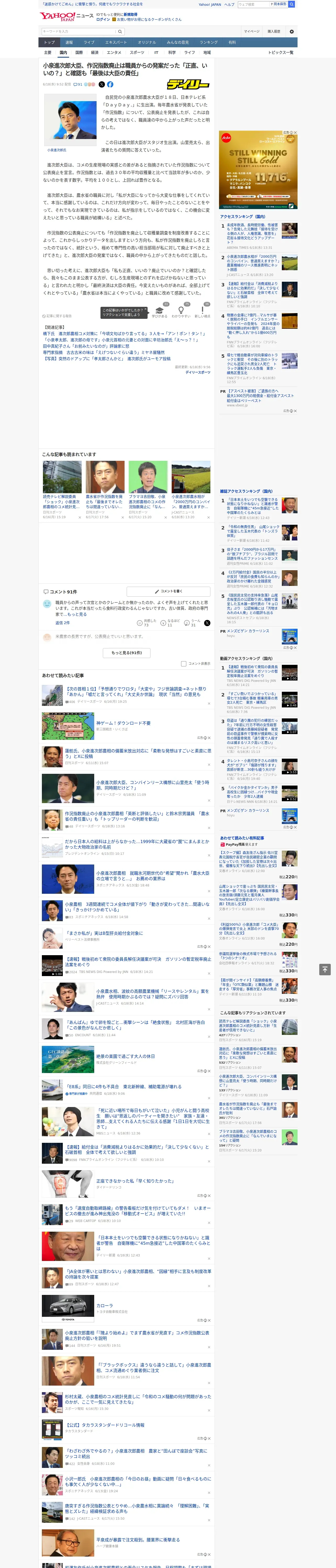
Task: Click the coupon icon beside お買い物がお得になる
Action: (114, 20)
